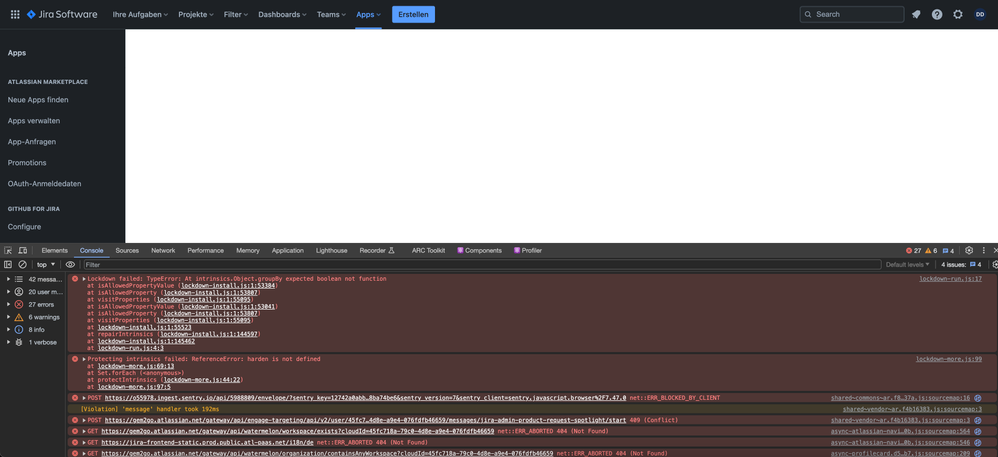Click the error icon on Lockdown failed message

pos(75,279)
